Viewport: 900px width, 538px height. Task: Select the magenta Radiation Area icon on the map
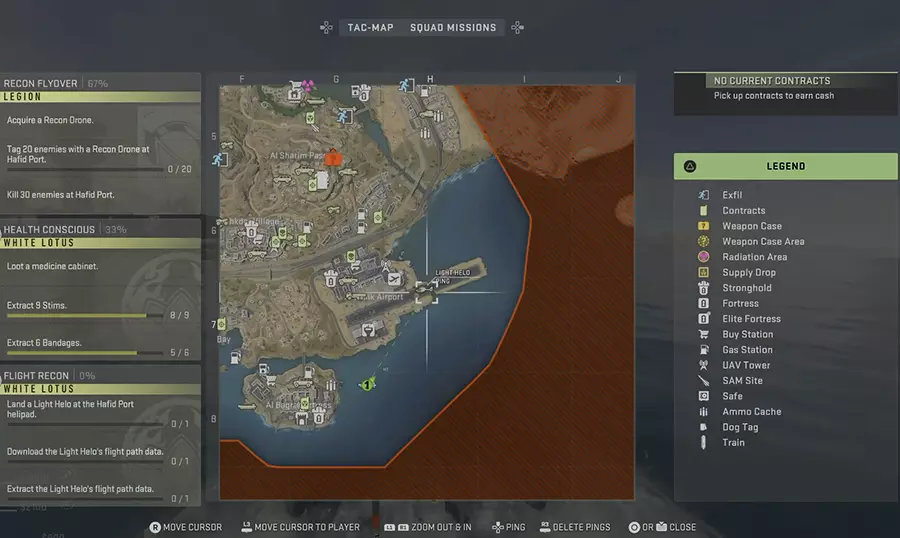[x=308, y=86]
